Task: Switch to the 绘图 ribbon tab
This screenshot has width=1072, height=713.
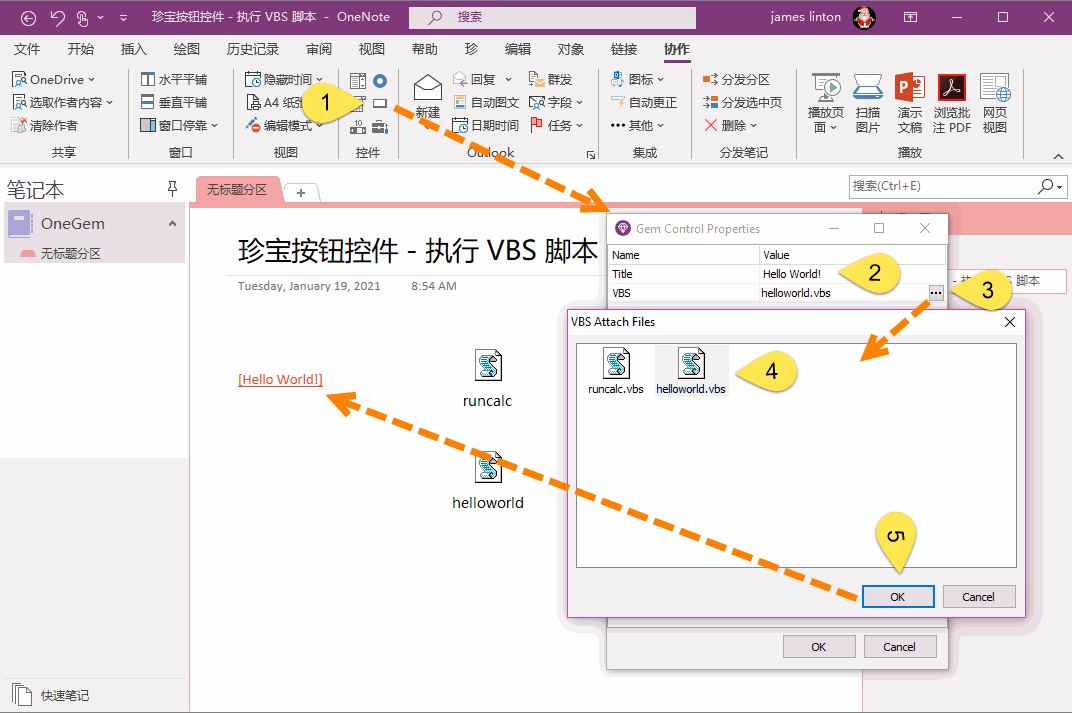Action: tap(187, 49)
